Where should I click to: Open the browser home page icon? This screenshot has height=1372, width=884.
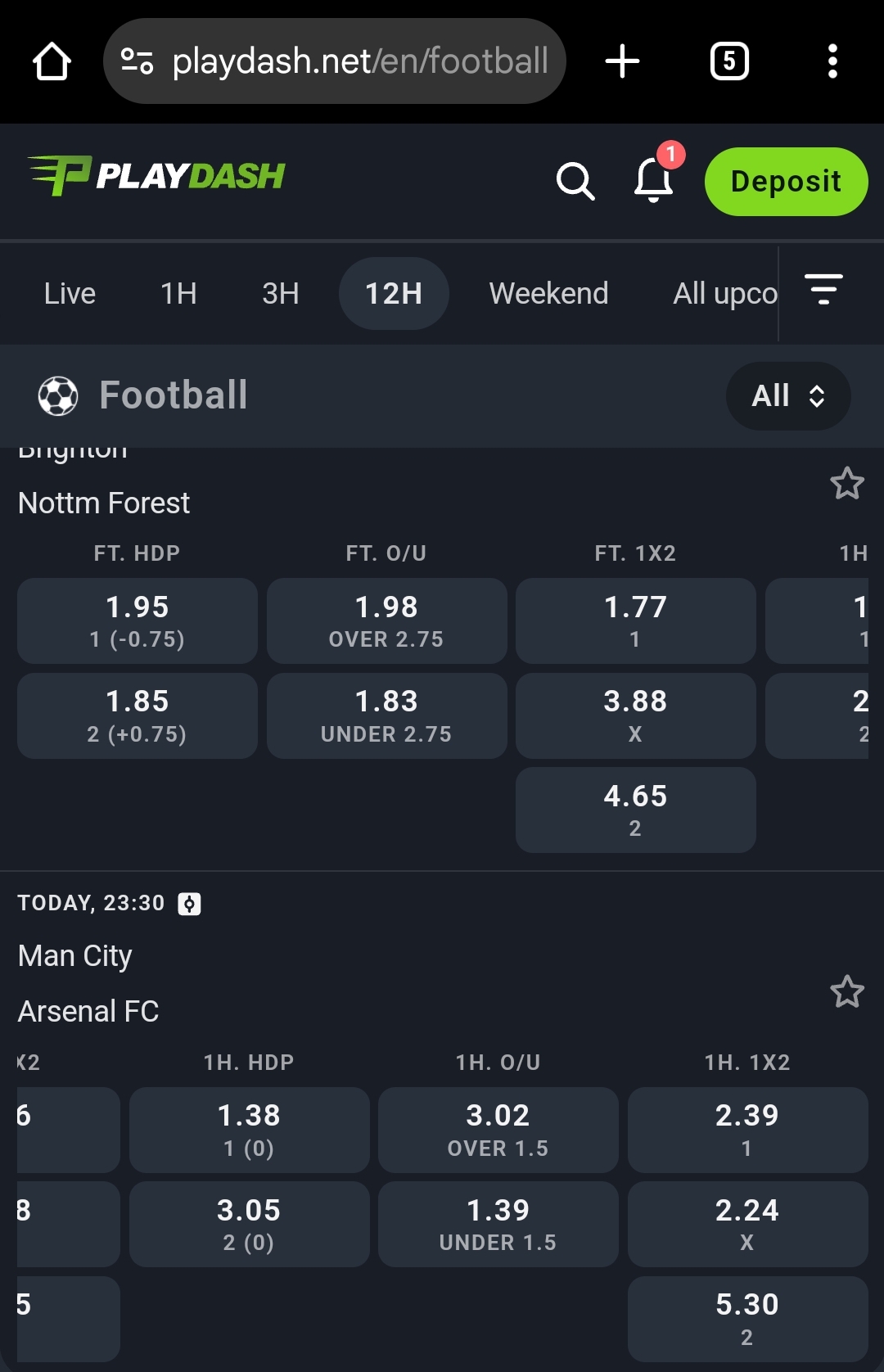click(52, 61)
